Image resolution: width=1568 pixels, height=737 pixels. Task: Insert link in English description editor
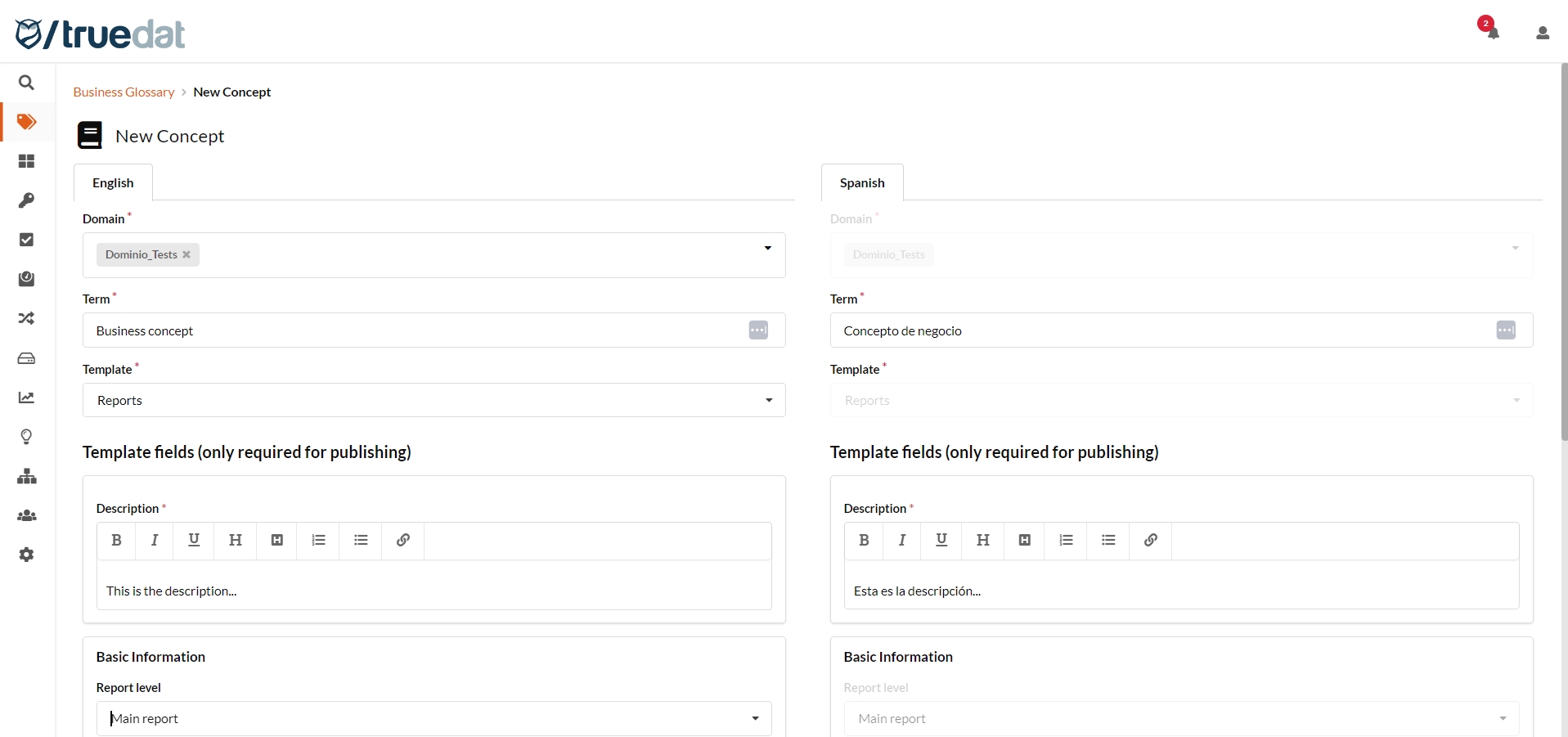[402, 540]
